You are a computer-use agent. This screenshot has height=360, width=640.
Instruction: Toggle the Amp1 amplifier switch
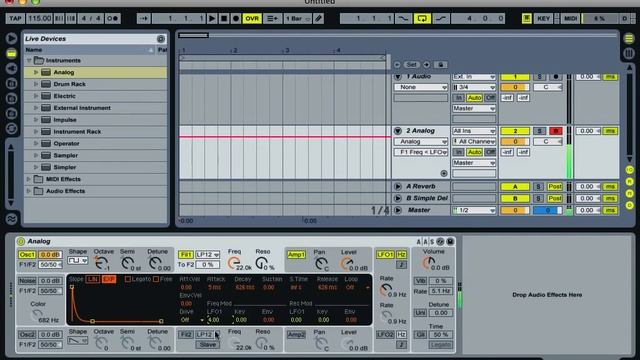point(296,255)
